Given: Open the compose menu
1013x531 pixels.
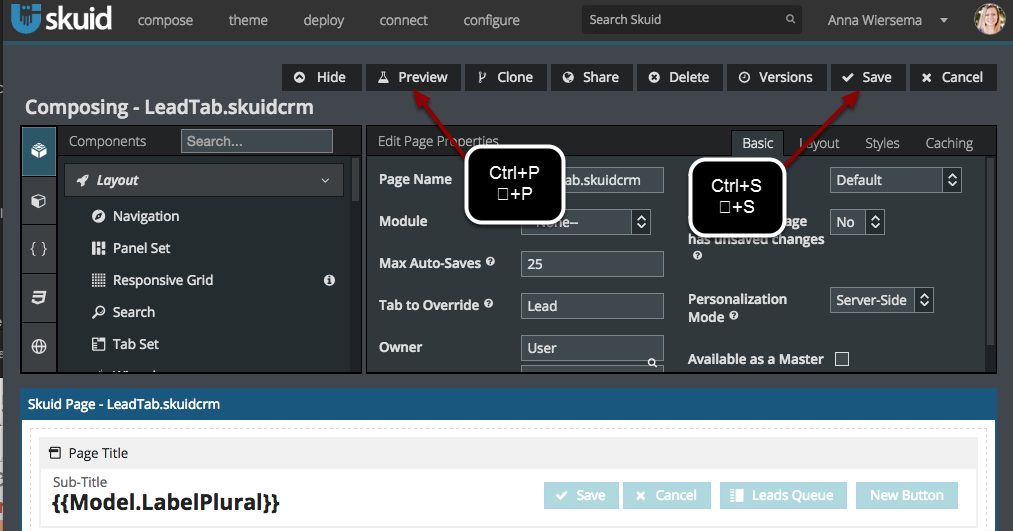Looking at the screenshot, I should point(165,21).
